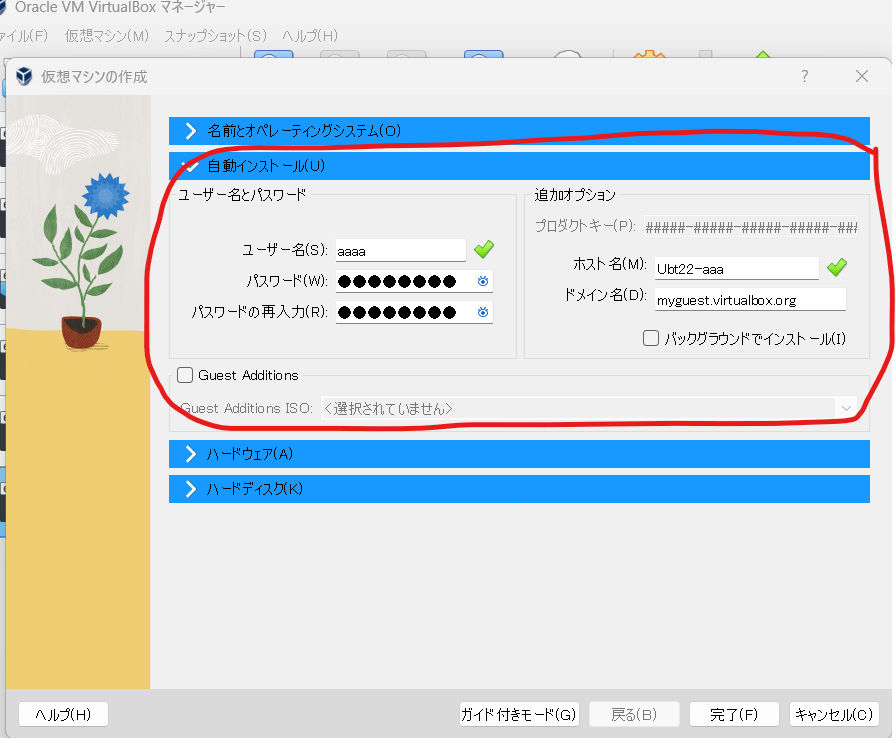The height and width of the screenshot is (738, 896).
Task: Click the ドメイン名(D) input field
Action: (750, 299)
